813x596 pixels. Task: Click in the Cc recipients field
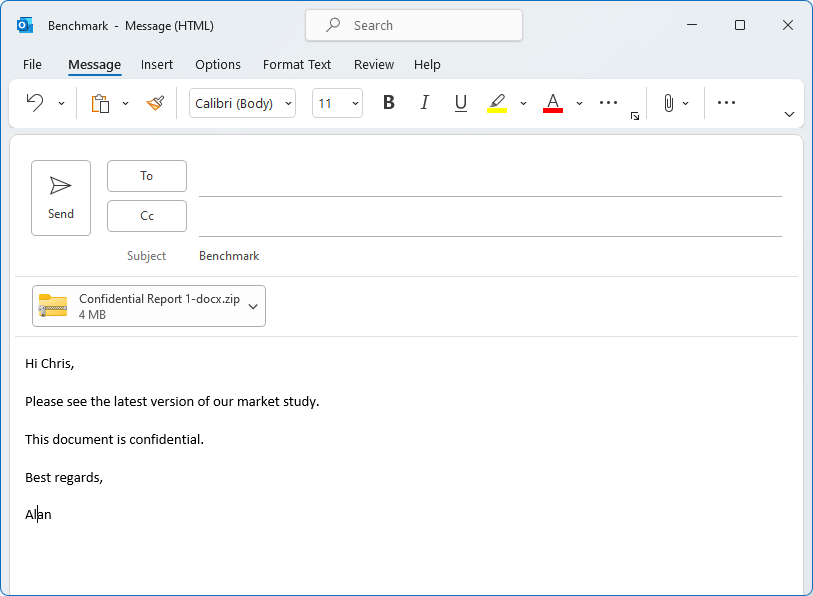[x=490, y=219]
